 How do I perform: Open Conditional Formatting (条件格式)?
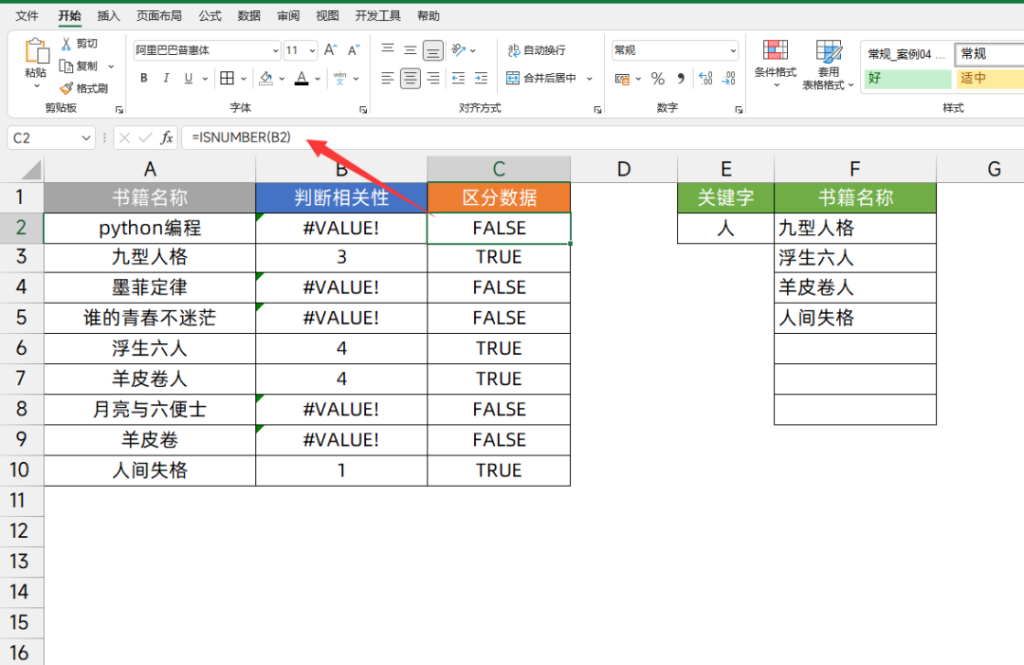click(x=775, y=63)
